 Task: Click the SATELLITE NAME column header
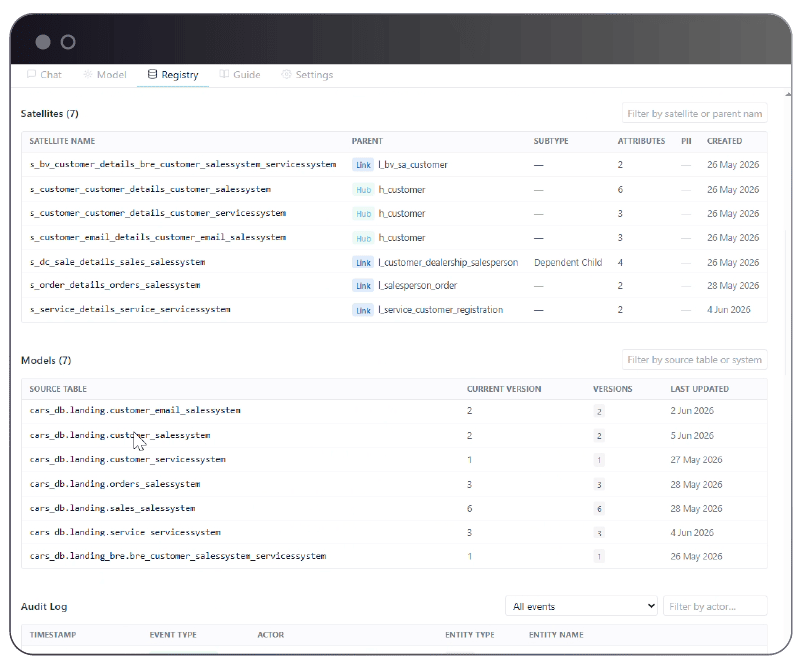(x=62, y=141)
